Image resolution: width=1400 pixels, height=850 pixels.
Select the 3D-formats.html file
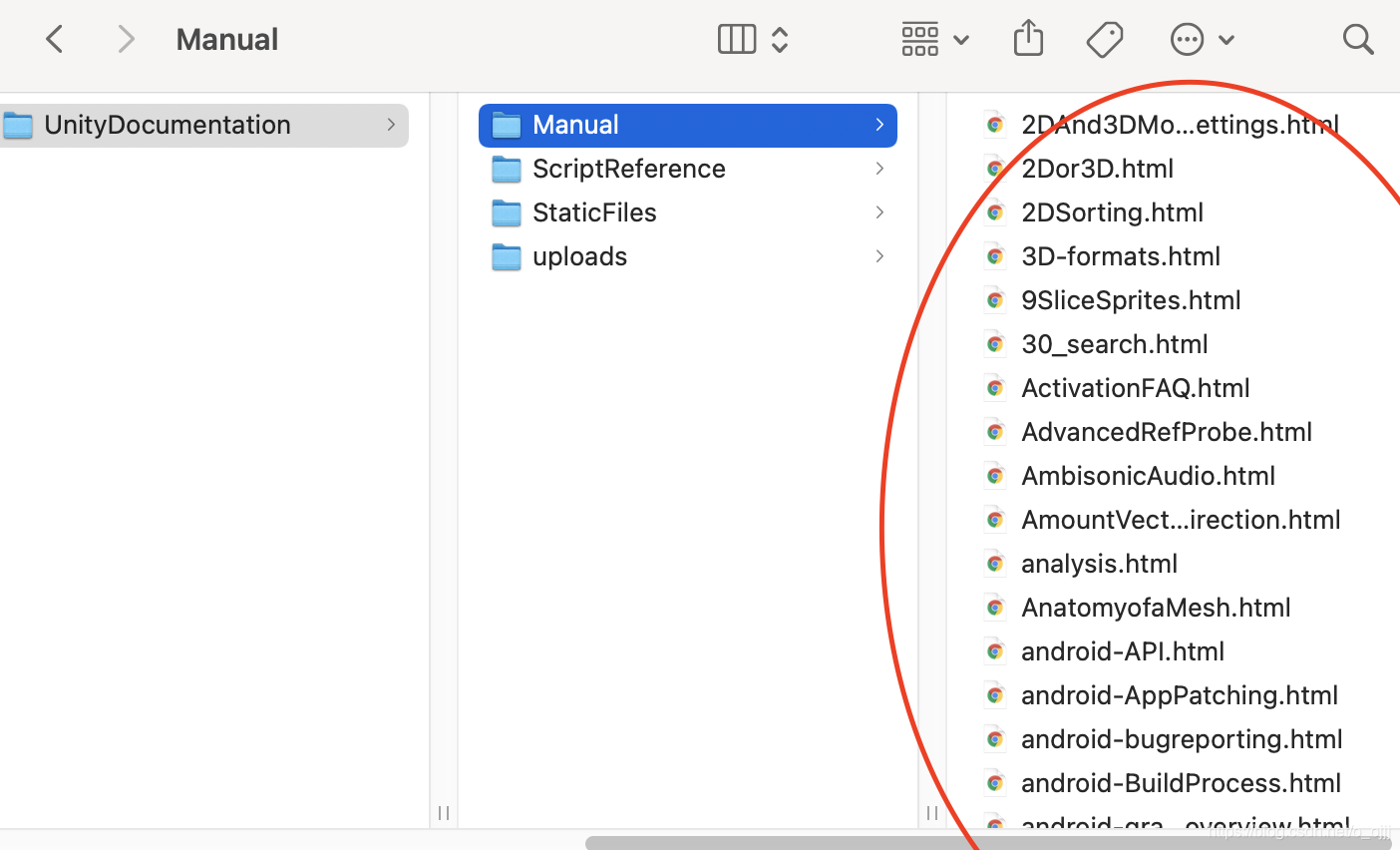click(x=1121, y=256)
